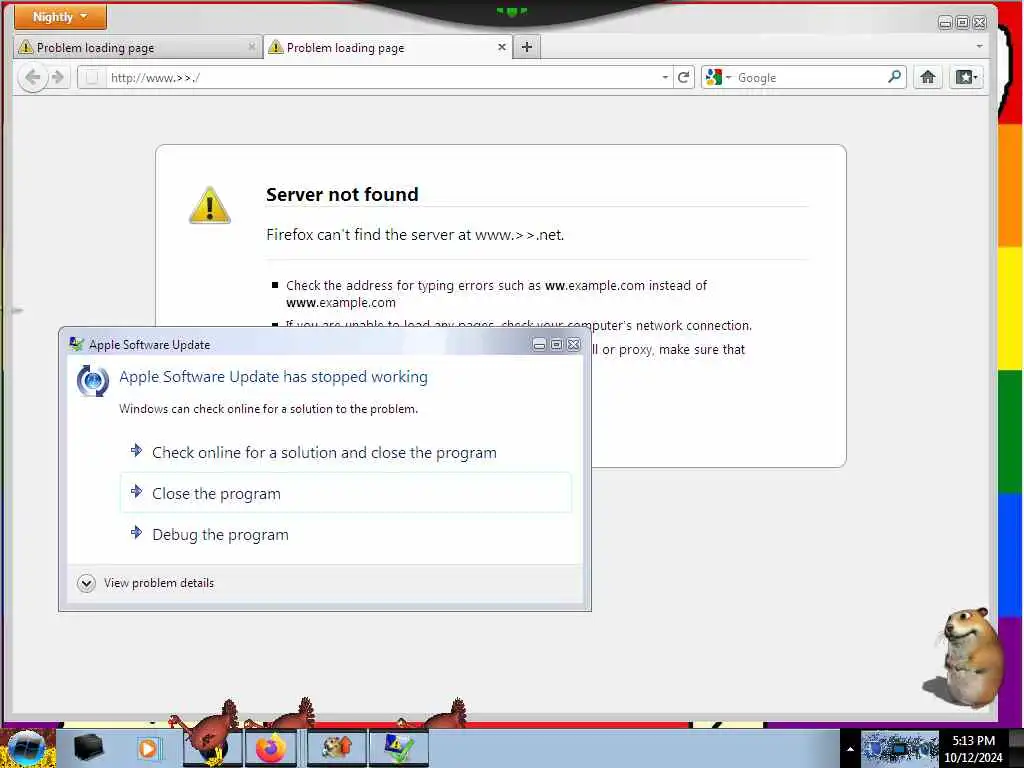
Task: Close the Apple Software Update dialog
Action: tap(573, 344)
